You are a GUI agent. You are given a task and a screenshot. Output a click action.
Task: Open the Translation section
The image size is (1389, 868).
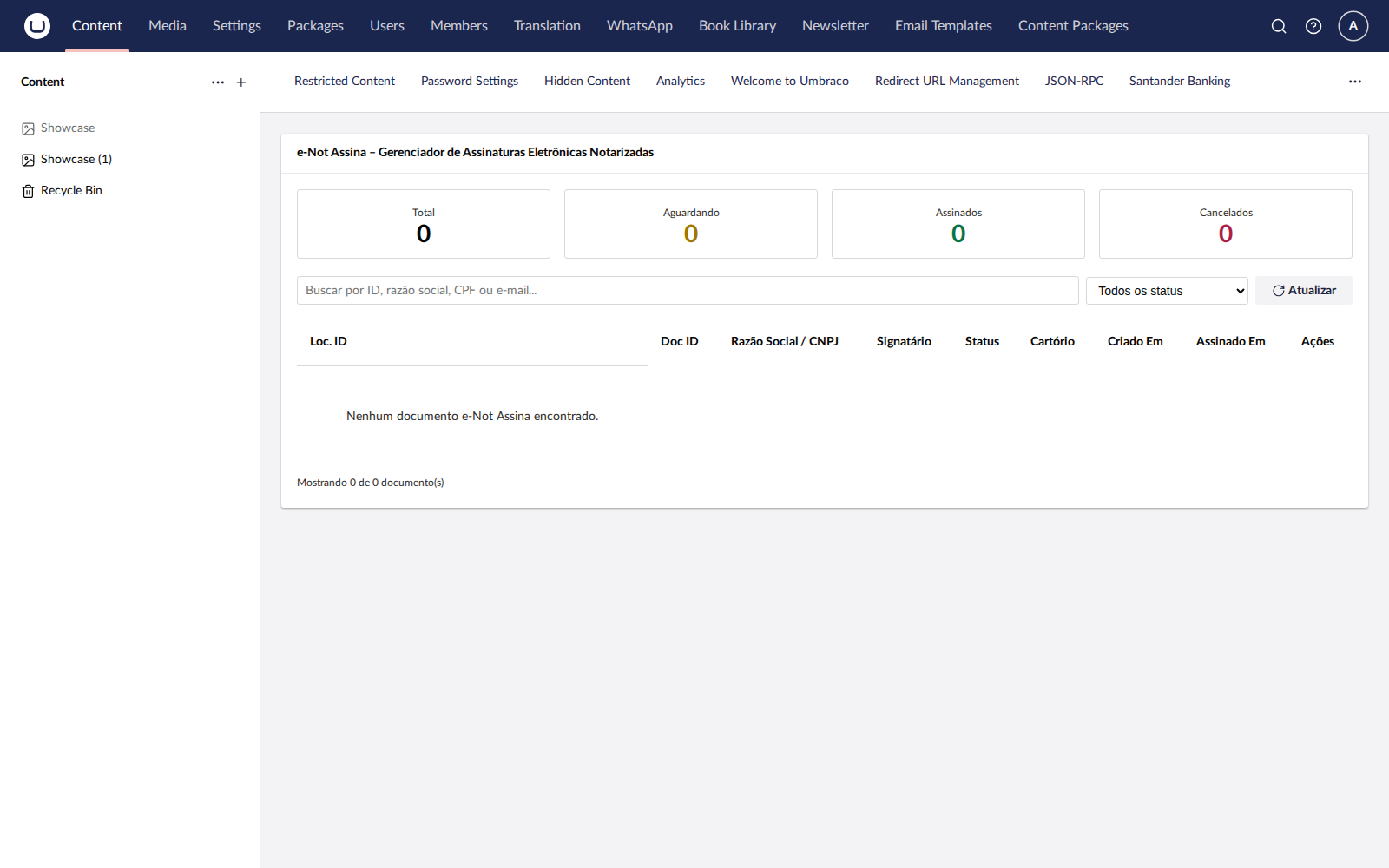point(547,26)
